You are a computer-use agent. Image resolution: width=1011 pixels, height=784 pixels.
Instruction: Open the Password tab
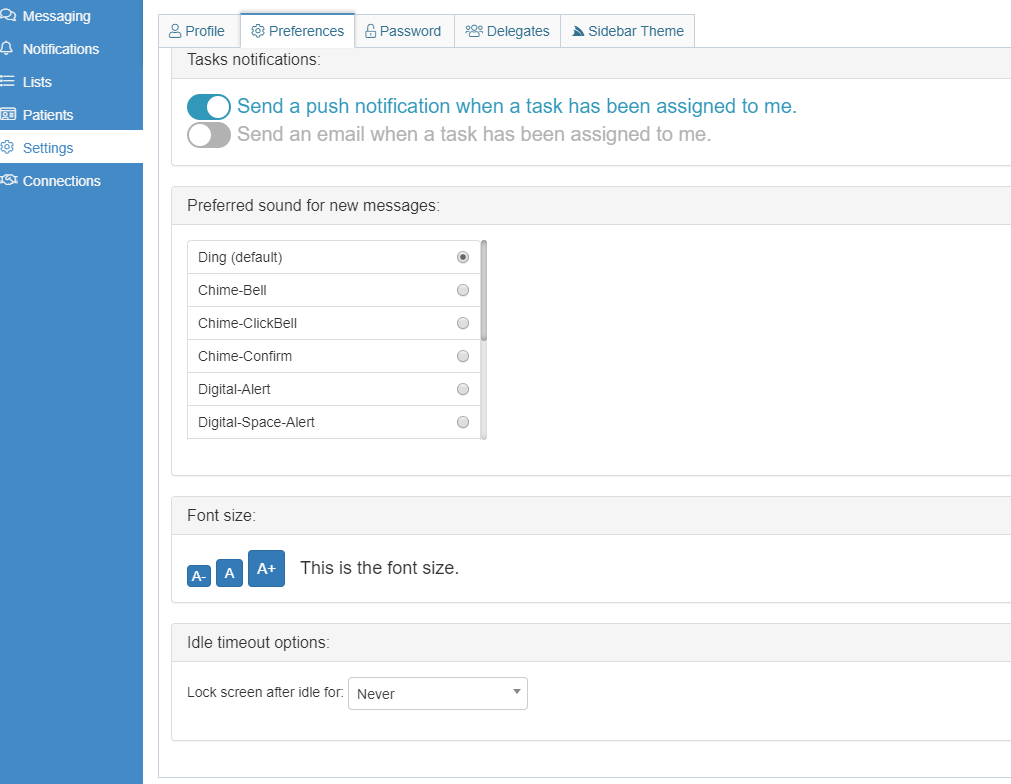click(x=404, y=31)
